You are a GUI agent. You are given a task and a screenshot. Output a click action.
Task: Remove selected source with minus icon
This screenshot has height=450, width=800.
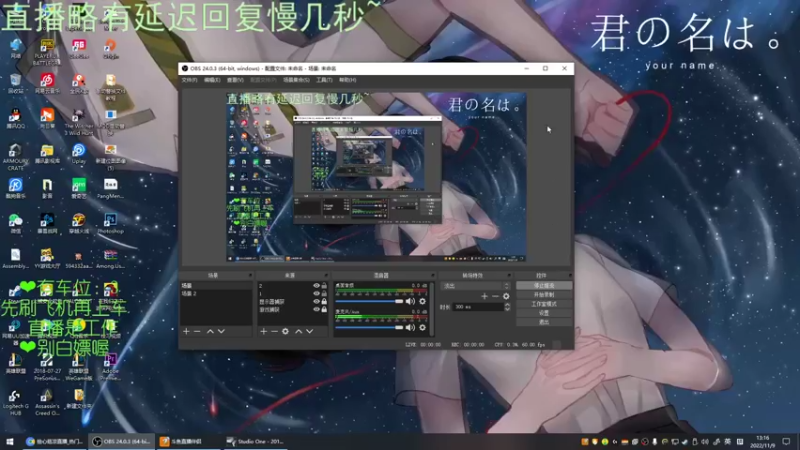274,332
